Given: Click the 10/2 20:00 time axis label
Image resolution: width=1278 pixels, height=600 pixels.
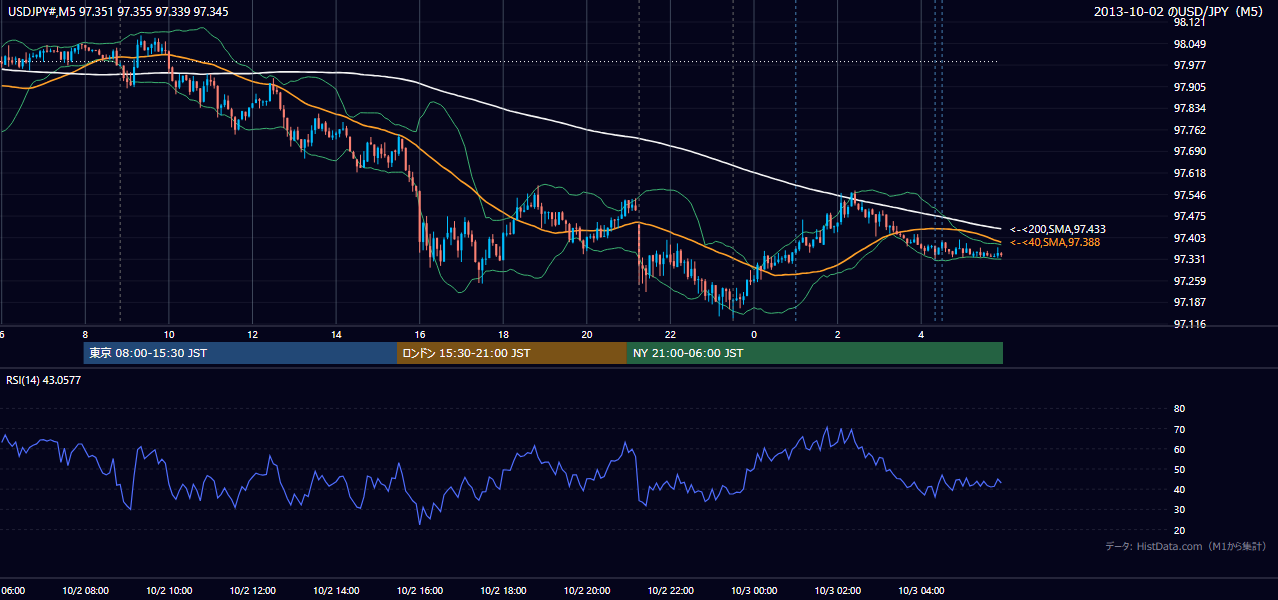Looking at the screenshot, I should coord(587,590).
